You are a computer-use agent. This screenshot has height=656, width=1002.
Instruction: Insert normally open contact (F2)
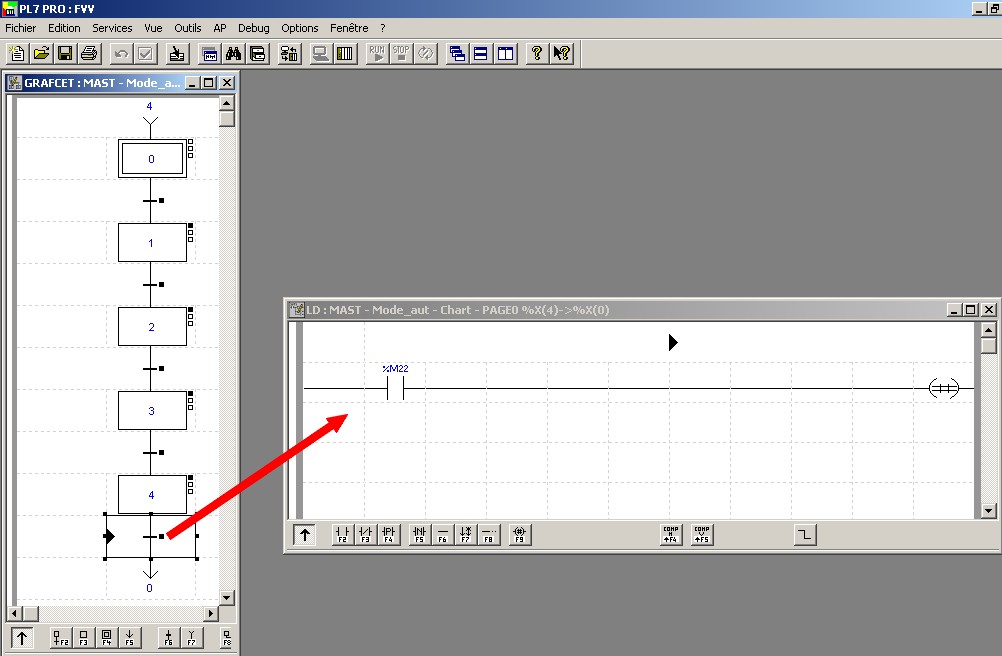[x=342, y=535]
